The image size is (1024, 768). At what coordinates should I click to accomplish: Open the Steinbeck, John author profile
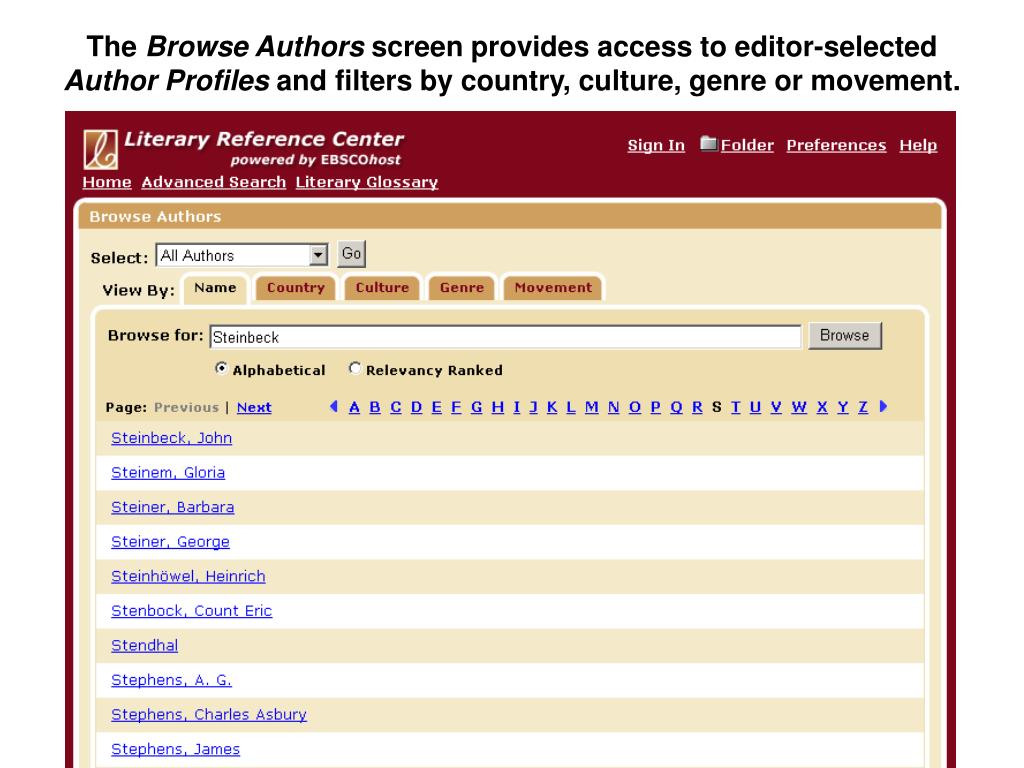click(x=172, y=438)
